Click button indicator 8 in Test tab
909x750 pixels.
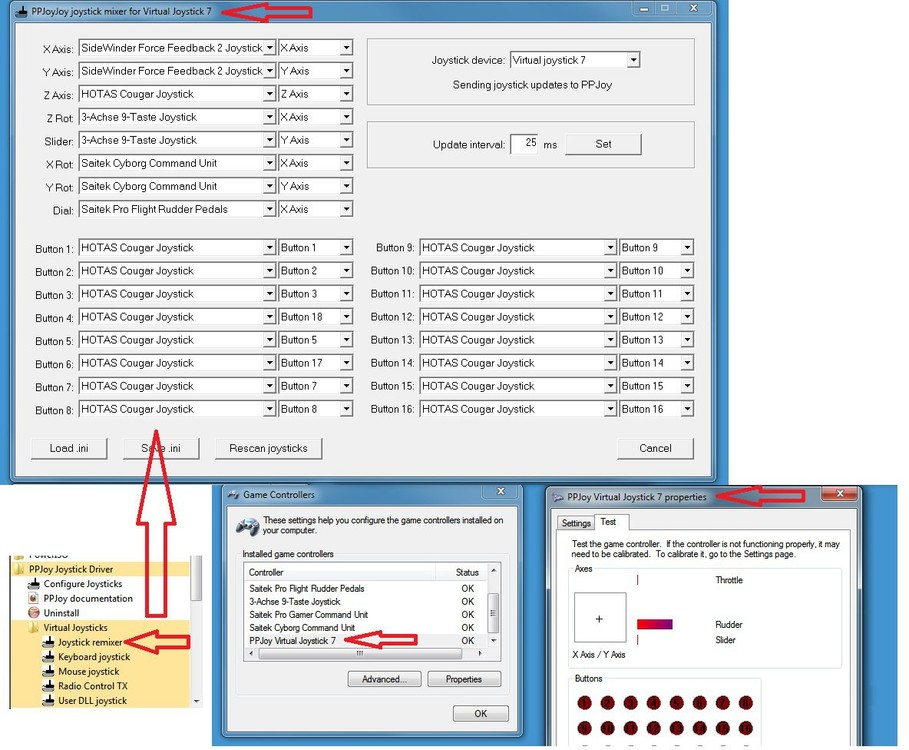[746, 703]
